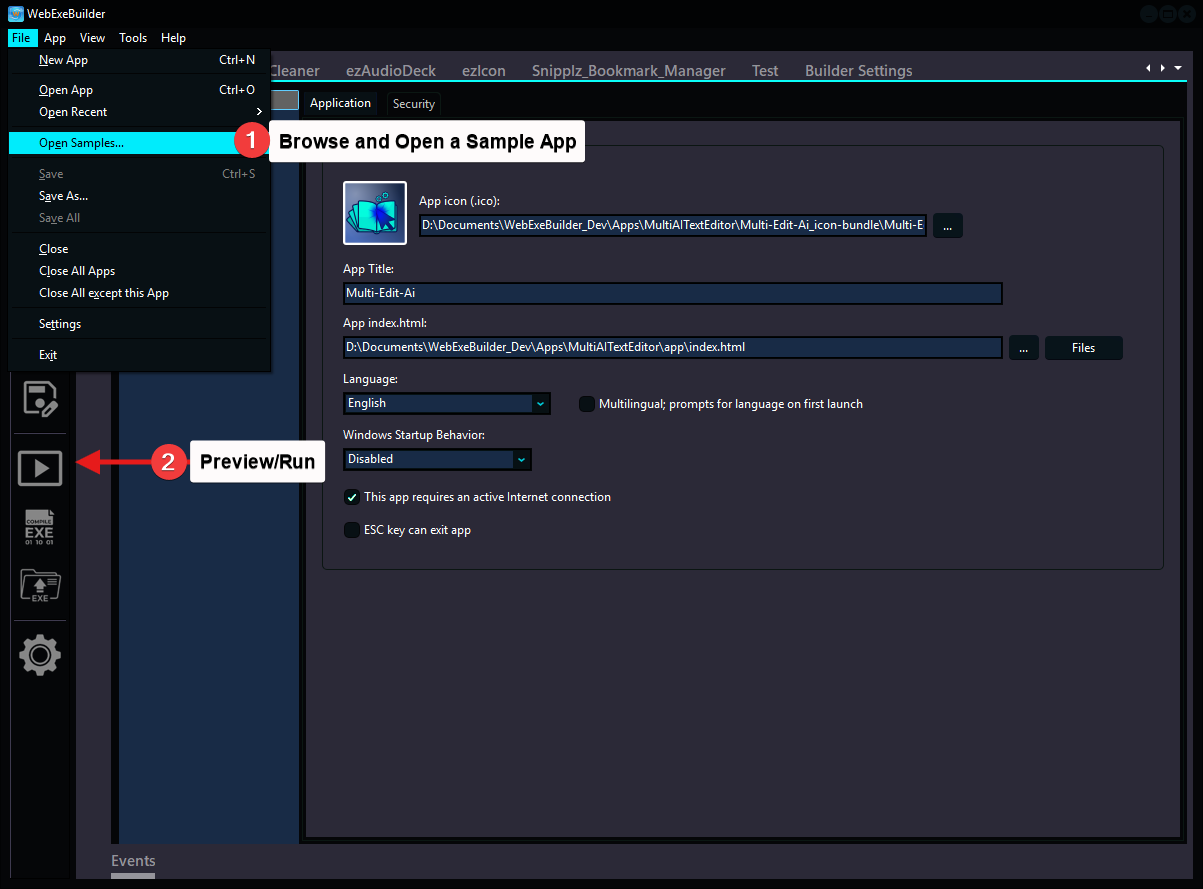Select the Compile EXE icon
This screenshot has height=889, width=1203.
[39, 527]
